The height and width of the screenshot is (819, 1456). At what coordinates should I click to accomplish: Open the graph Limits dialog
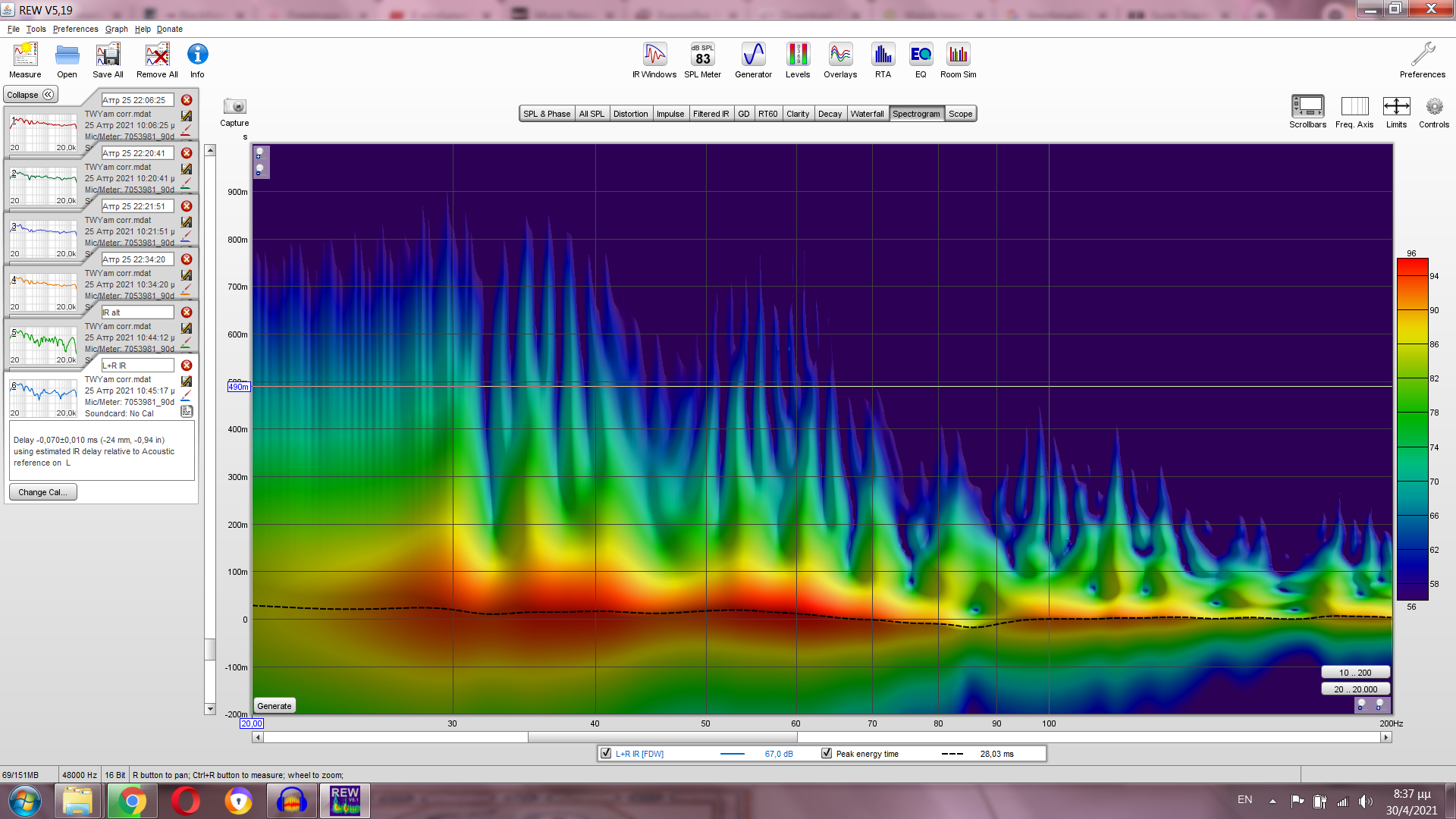1396,107
